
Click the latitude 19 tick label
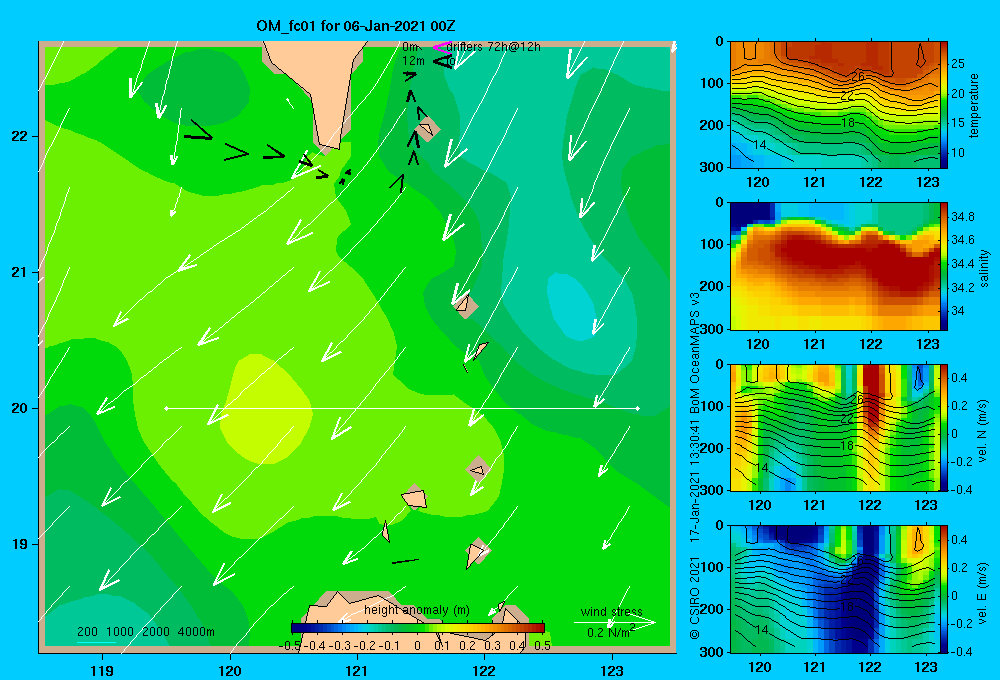19,544
